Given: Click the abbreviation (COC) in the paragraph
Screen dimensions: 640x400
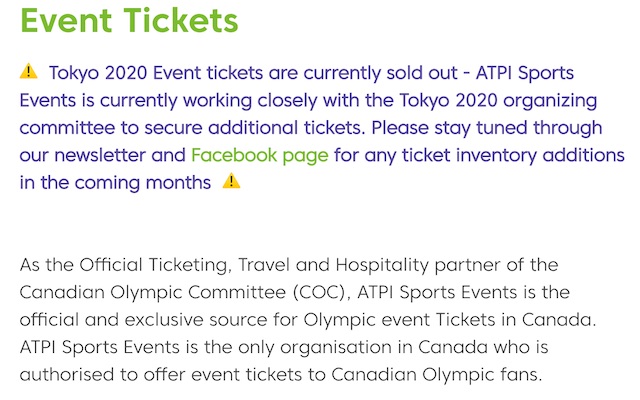Looking at the screenshot, I should tap(319, 293).
